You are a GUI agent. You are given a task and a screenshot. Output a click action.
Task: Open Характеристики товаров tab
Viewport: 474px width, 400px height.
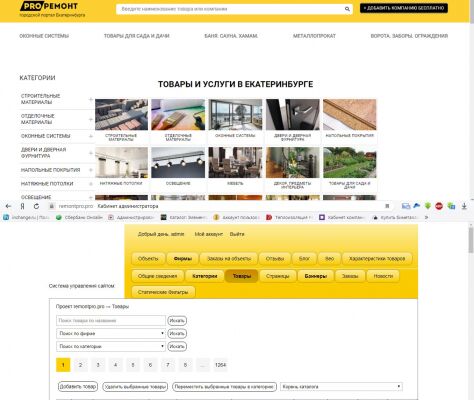[x=377, y=259]
